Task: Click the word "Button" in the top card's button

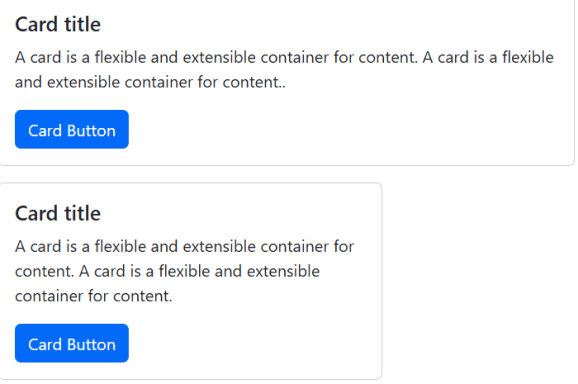Action: click(91, 131)
